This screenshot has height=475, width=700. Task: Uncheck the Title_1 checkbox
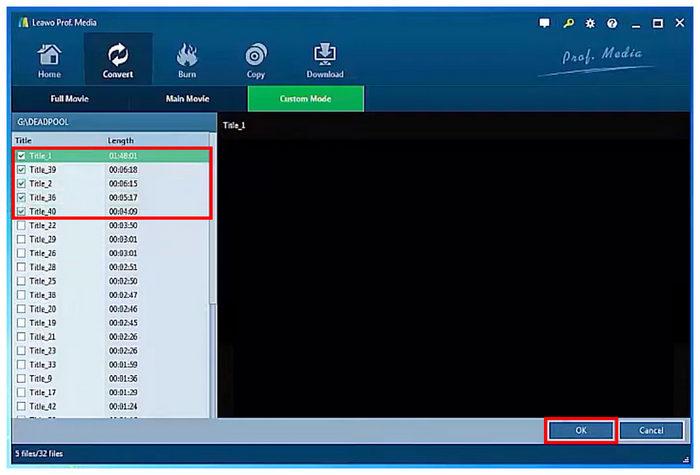click(x=21, y=156)
